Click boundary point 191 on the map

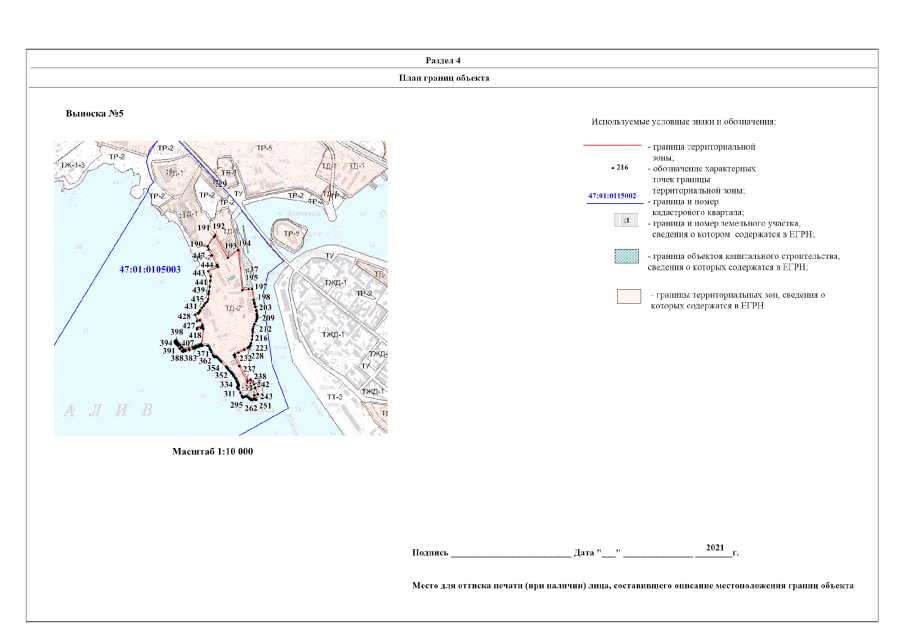point(204,228)
